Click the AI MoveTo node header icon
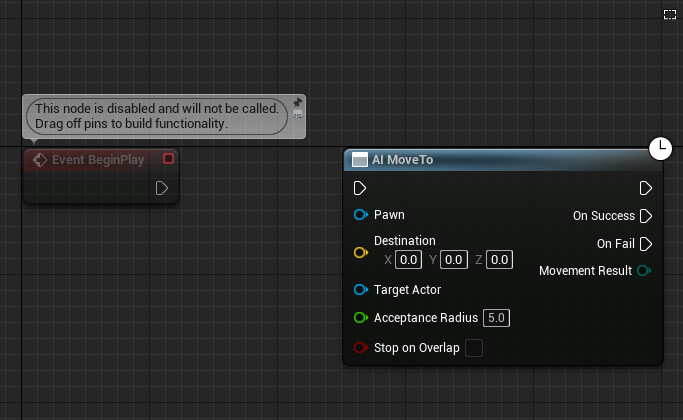683x420 pixels. tap(360, 159)
